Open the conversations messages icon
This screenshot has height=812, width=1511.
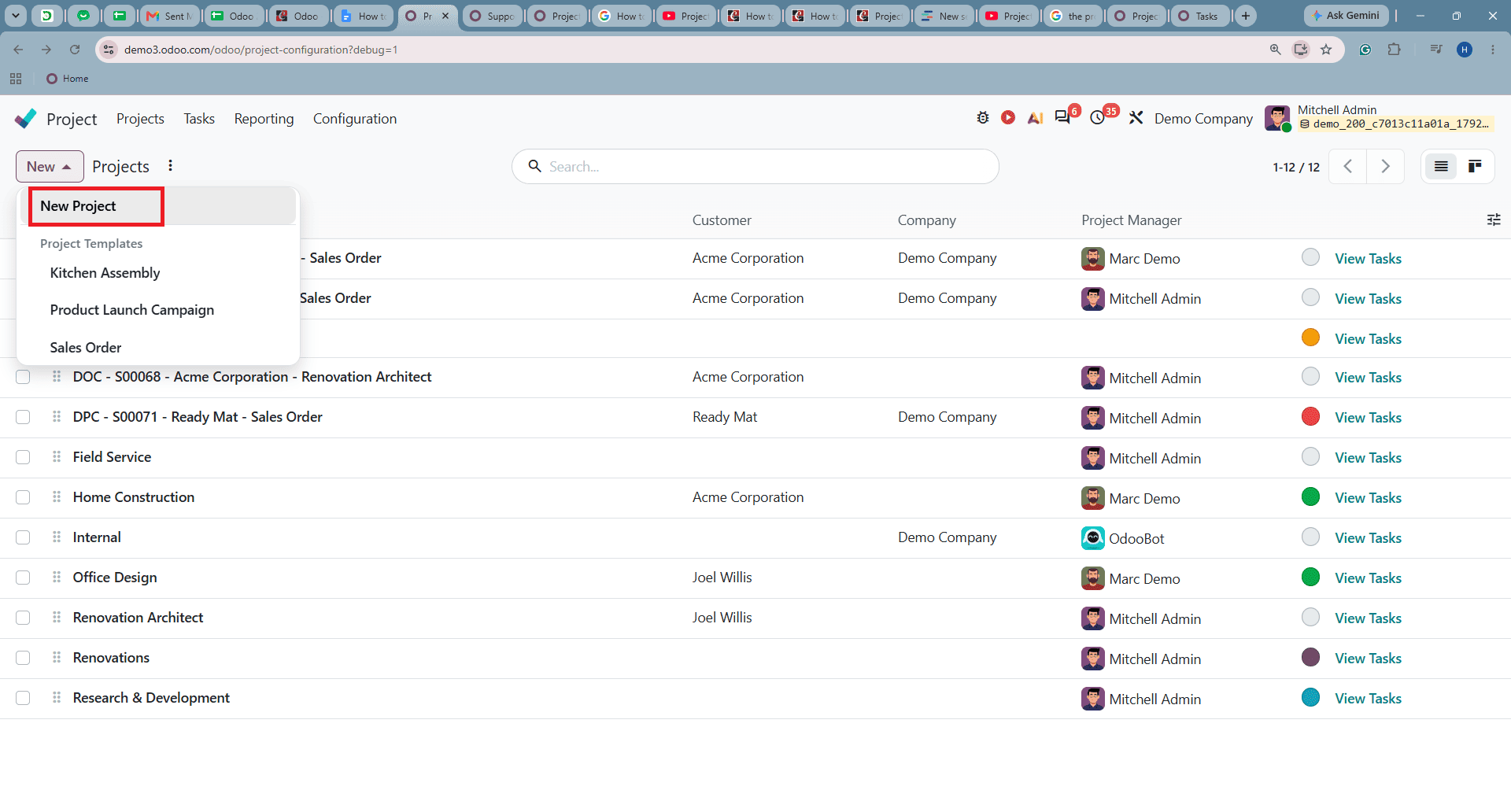1063,117
